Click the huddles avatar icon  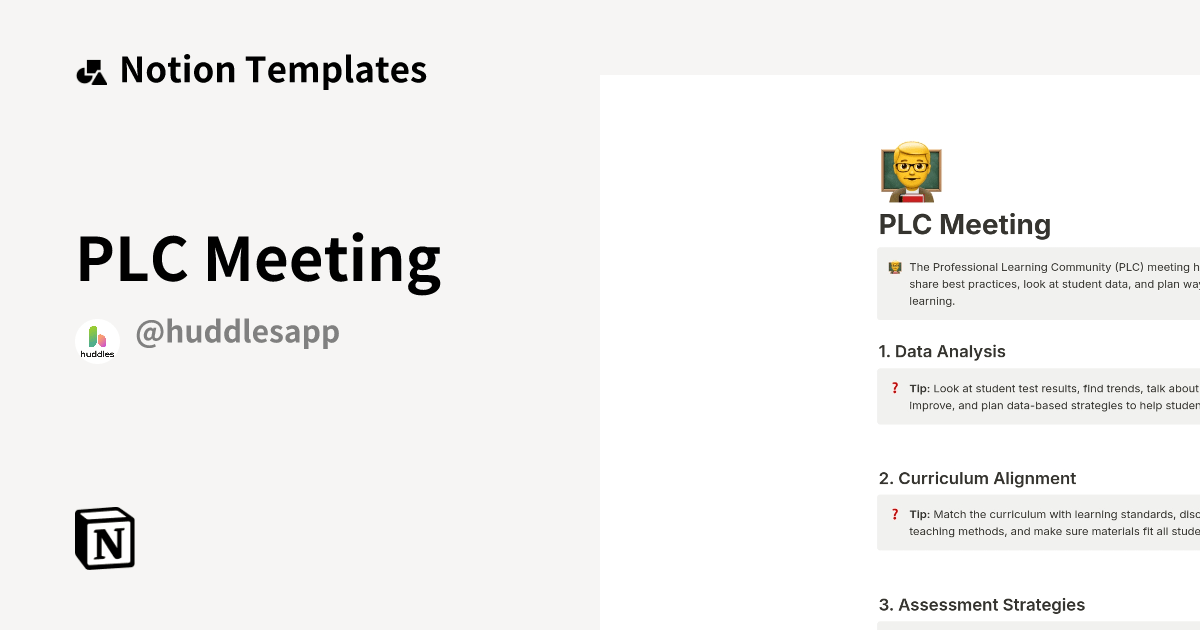pos(97,340)
